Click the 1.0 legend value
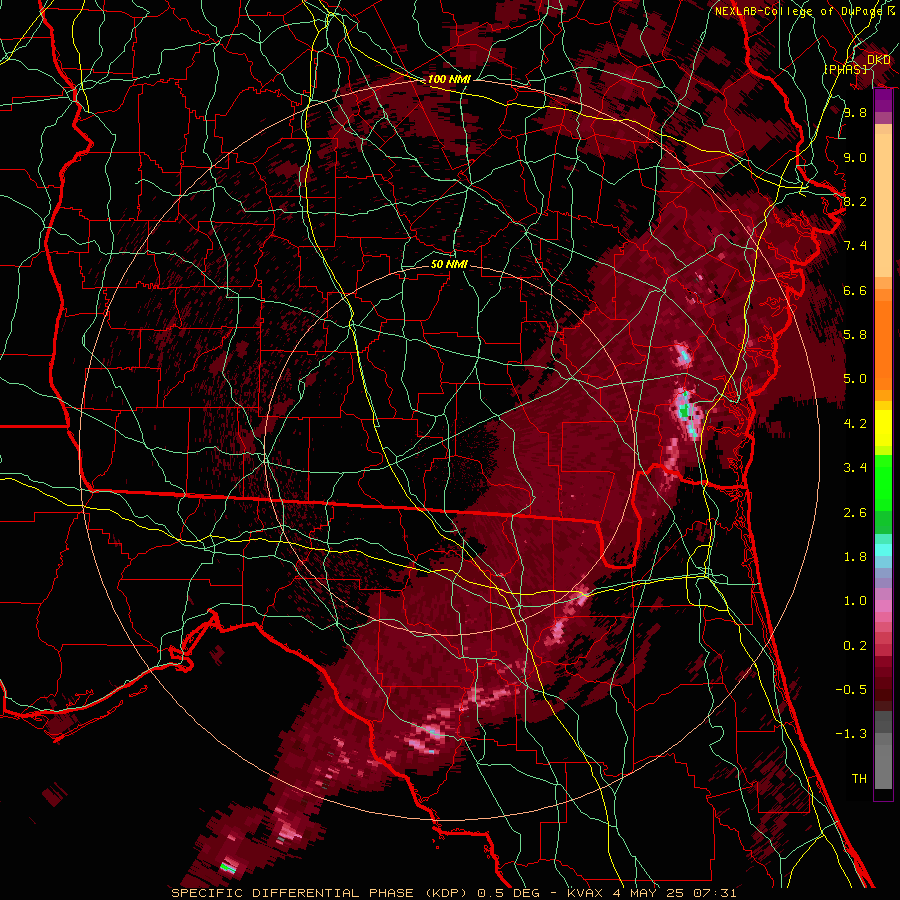The height and width of the screenshot is (900, 900). pos(855,601)
